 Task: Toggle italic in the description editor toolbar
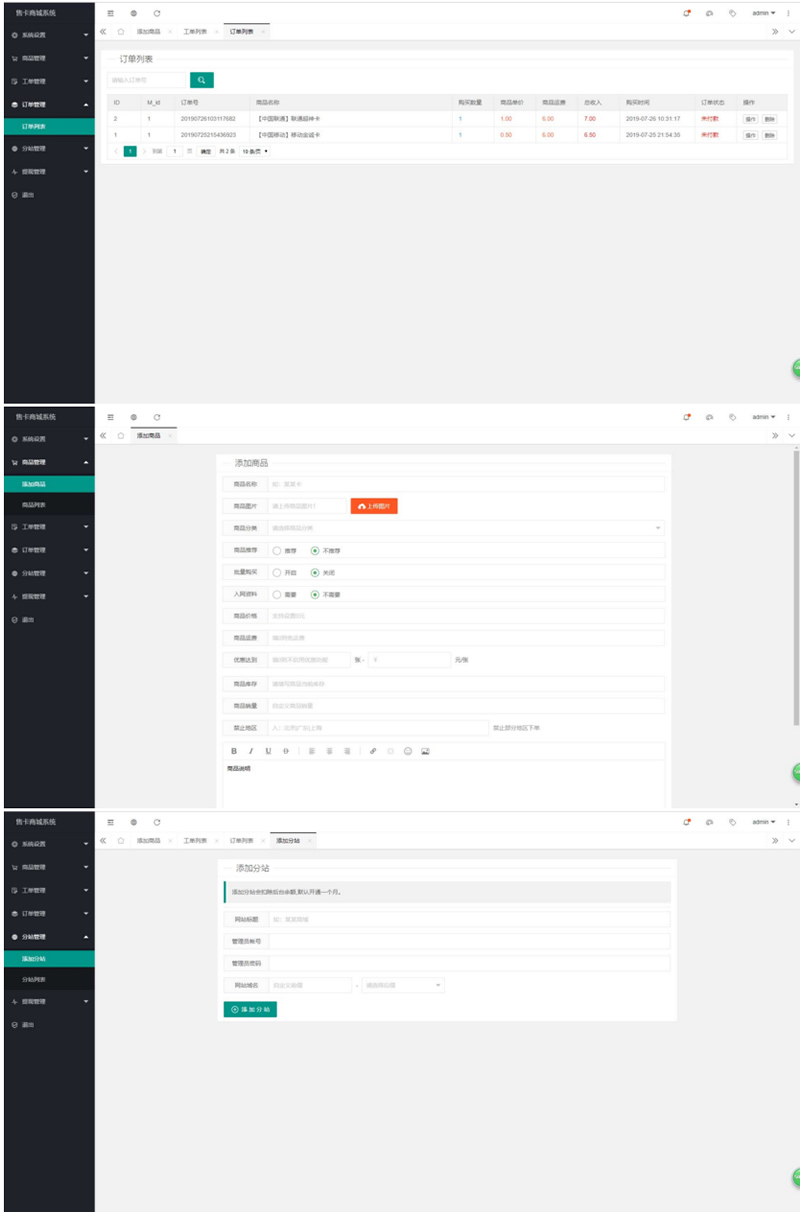tap(251, 751)
